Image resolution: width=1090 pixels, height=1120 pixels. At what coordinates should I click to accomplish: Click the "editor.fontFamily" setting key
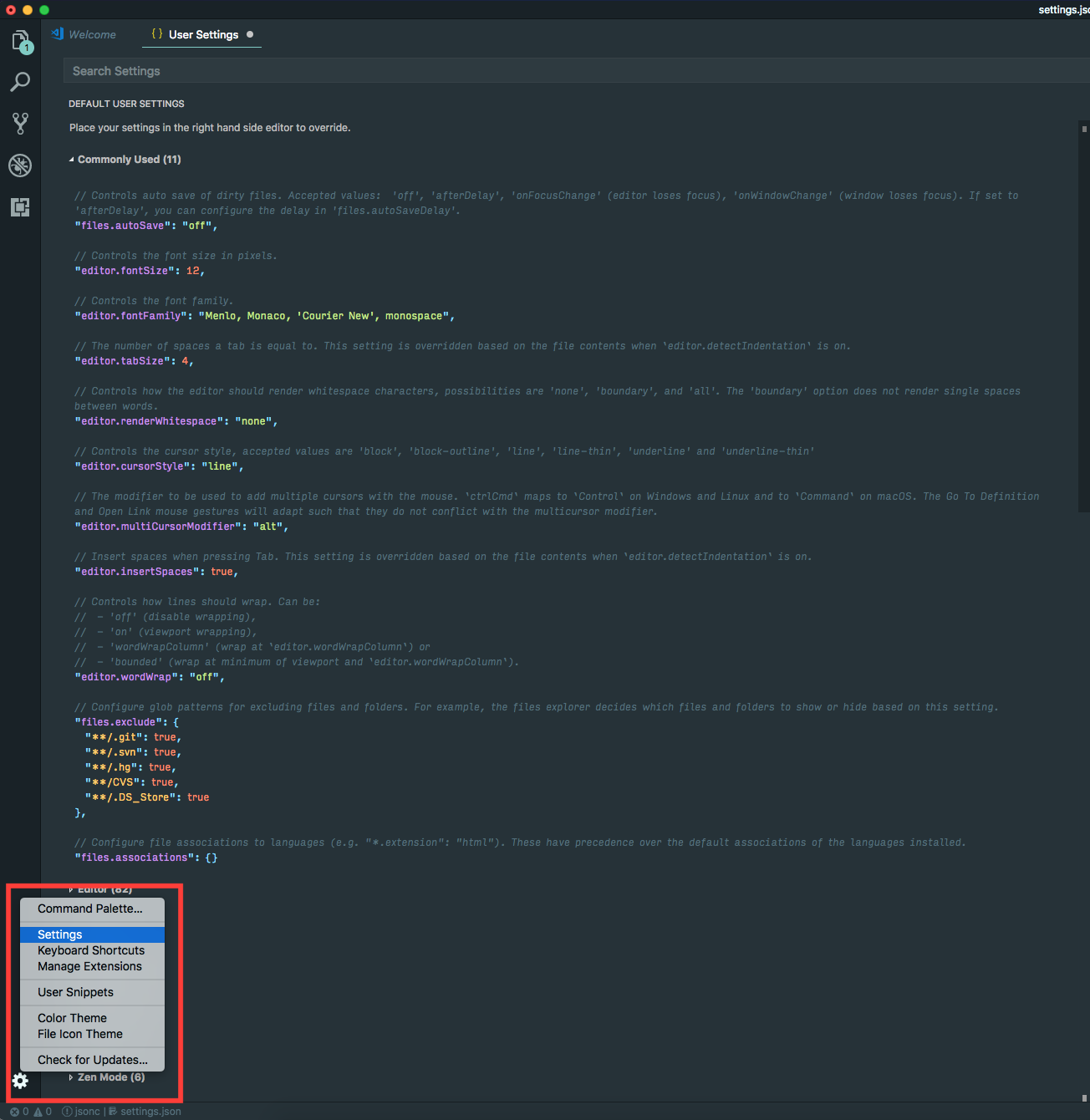click(x=131, y=316)
